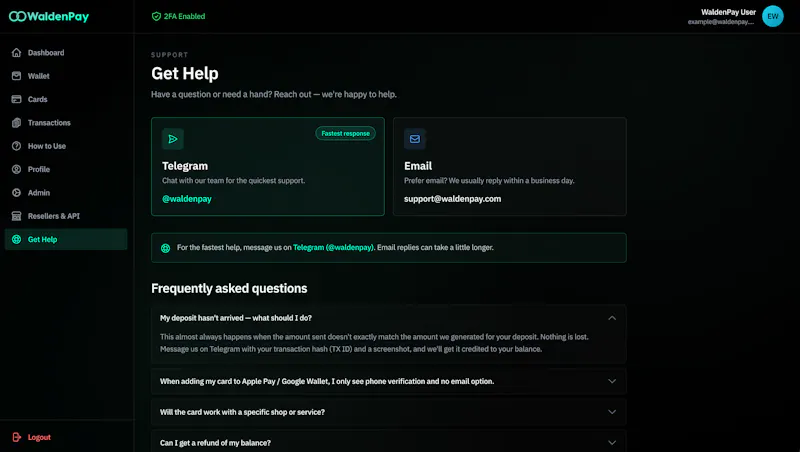800x452 pixels.
Task: Open Profile page
Action: (x=66, y=169)
